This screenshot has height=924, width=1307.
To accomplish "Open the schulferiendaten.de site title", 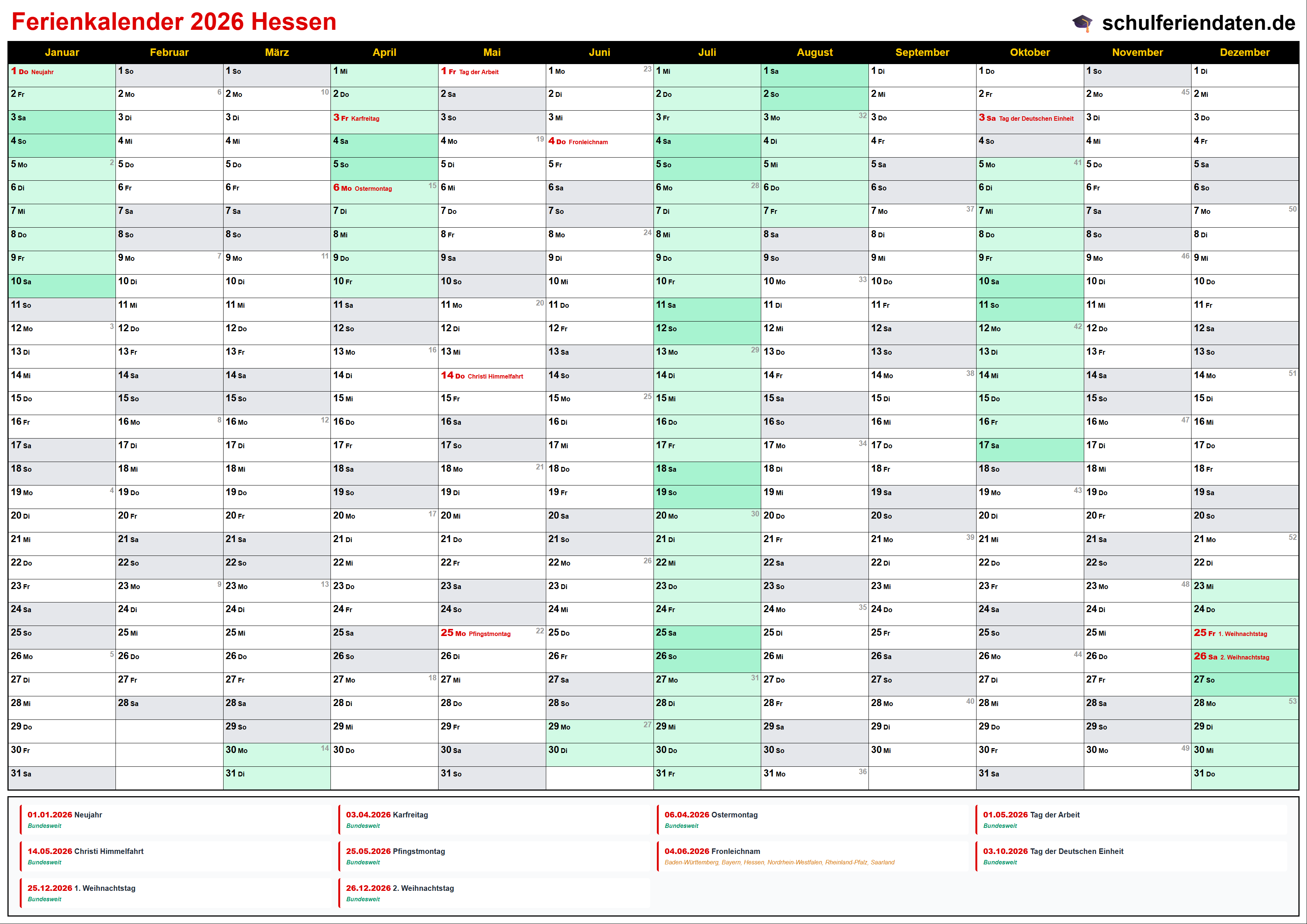I will tap(1198, 23).
